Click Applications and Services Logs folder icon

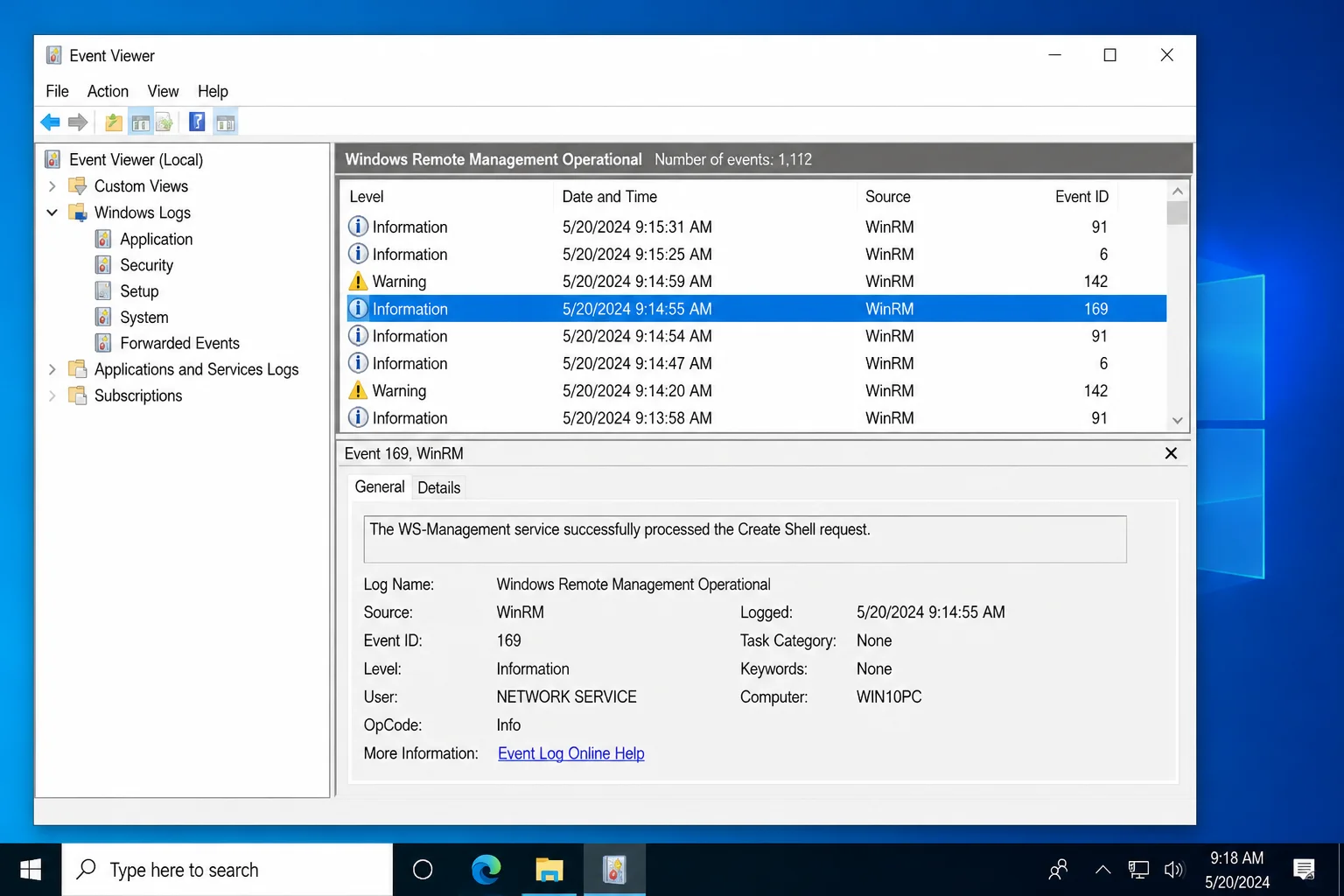tap(78, 369)
